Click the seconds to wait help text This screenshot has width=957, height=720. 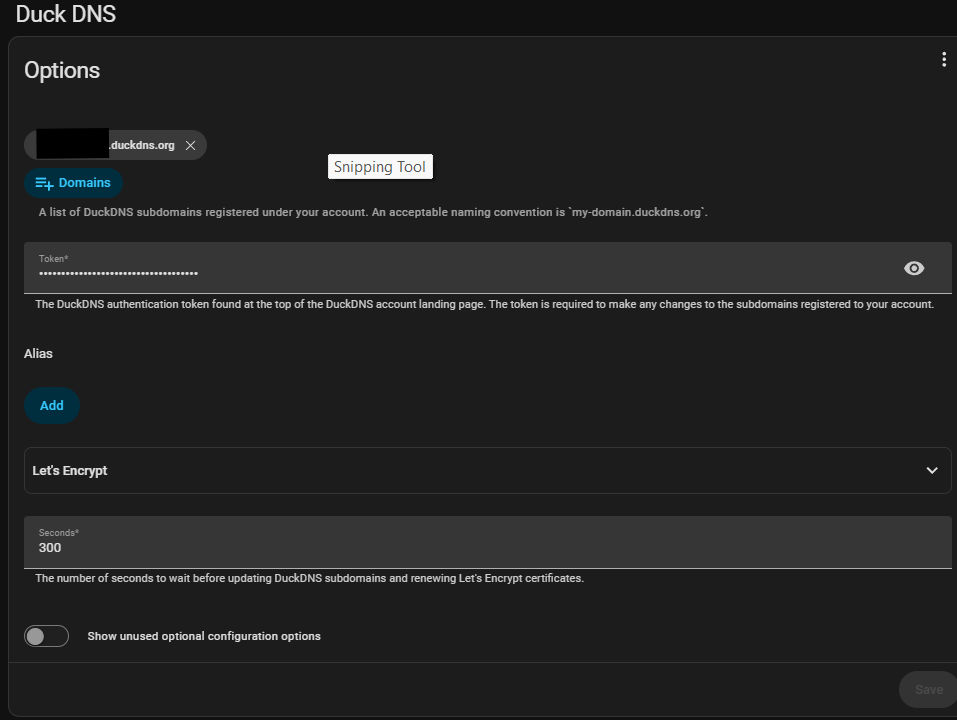click(x=309, y=578)
